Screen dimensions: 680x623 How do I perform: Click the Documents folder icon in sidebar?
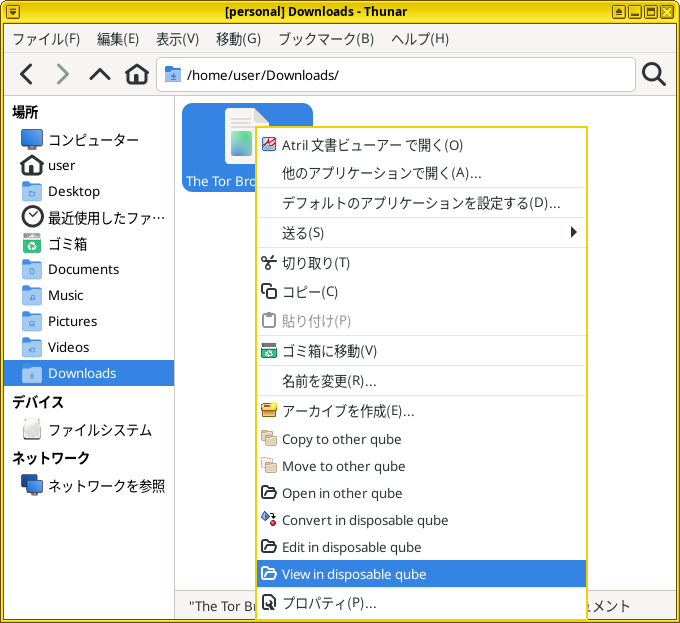[x=32, y=269]
